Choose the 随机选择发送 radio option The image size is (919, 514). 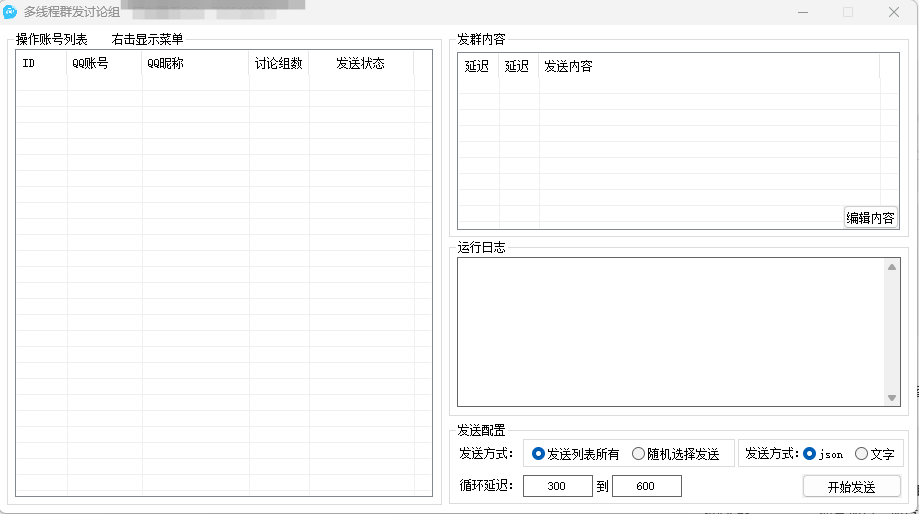(x=638, y=454)
